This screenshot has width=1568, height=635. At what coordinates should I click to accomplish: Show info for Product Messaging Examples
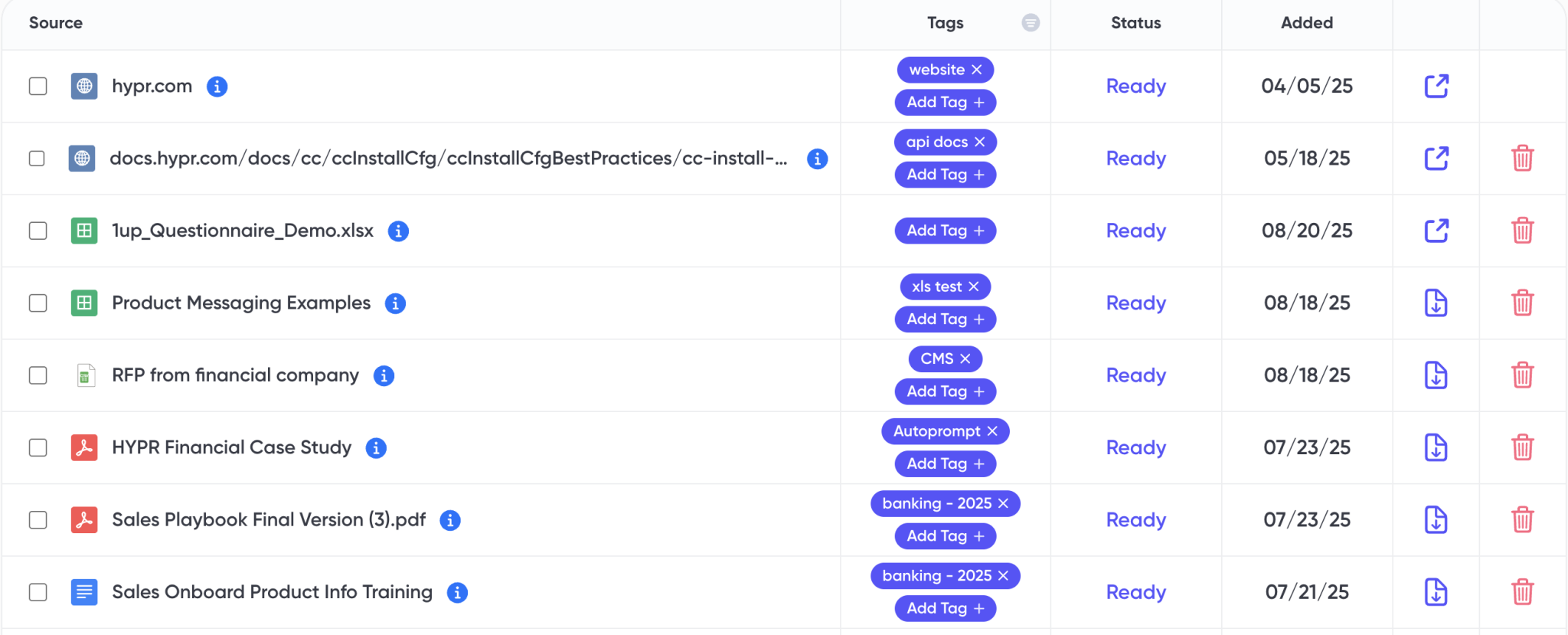(395, 303)
